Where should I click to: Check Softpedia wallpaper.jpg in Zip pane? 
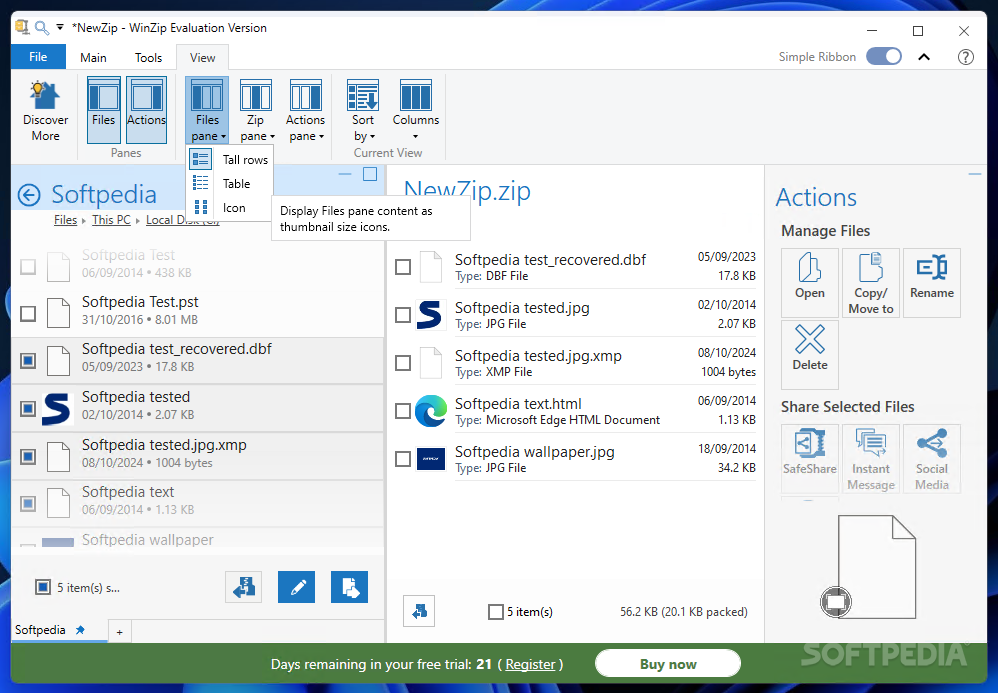click(x=403, y=459)
